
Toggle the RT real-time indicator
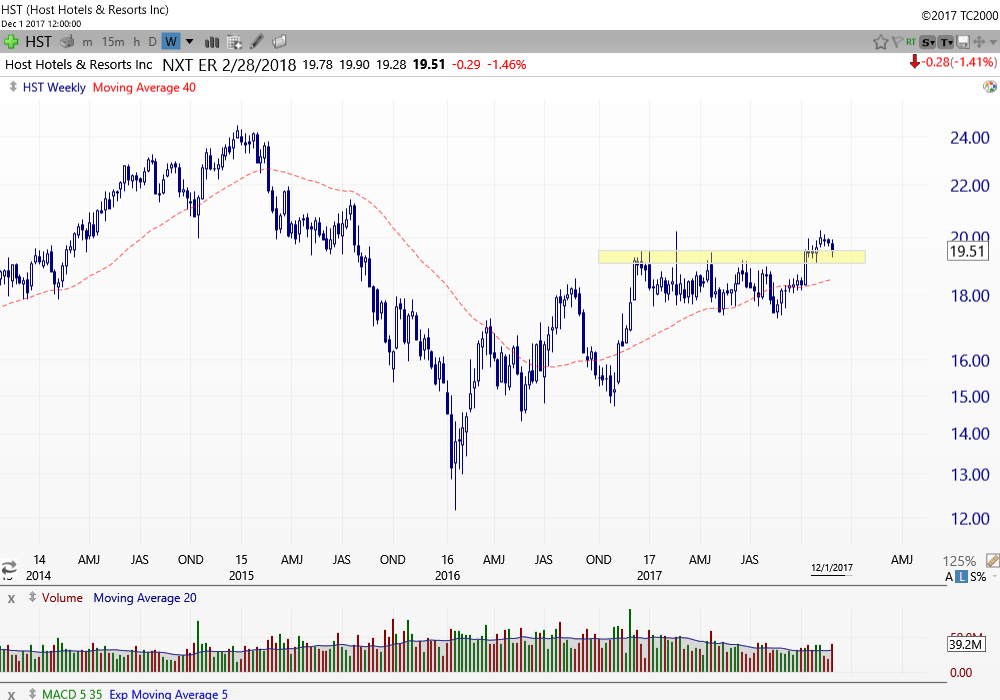point(910,41)
